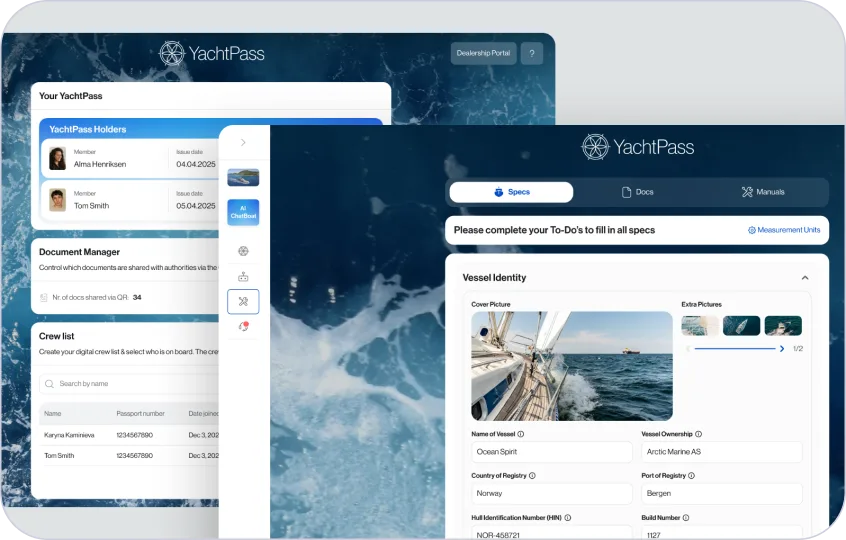This screenshot has width=846, height=540.
Task: Click the extra pictures progress slider bar
Action: [x=735, y=348]
